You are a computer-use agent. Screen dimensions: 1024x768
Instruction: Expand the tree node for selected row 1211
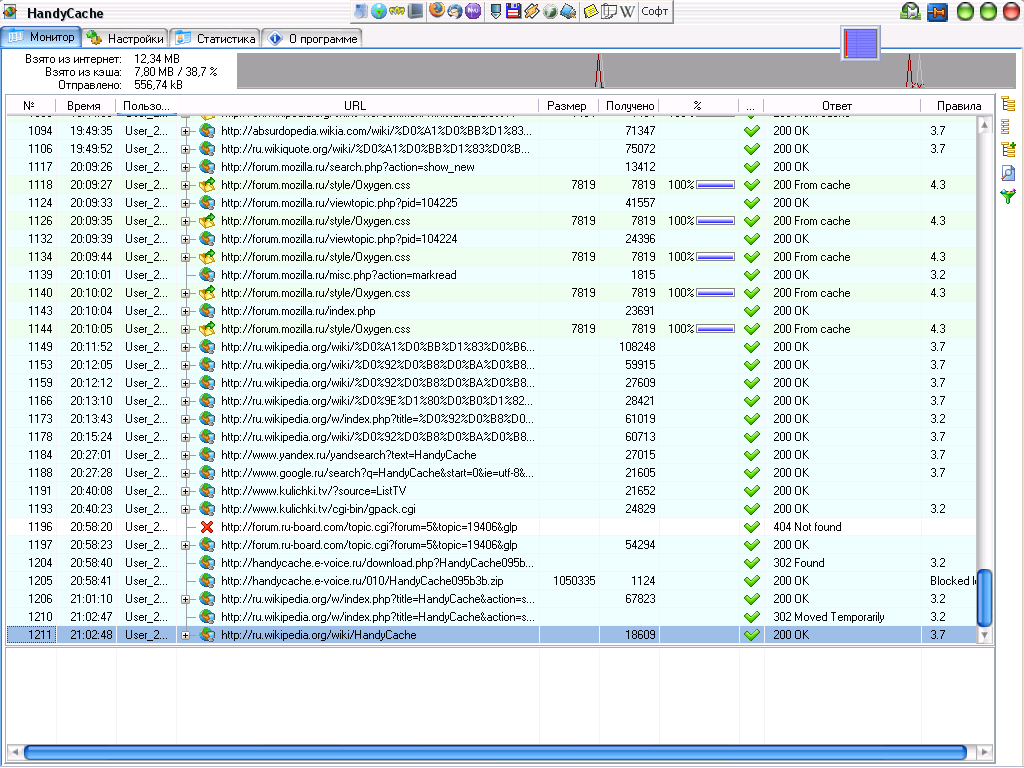pyautogui.click(x=185, y=635)
